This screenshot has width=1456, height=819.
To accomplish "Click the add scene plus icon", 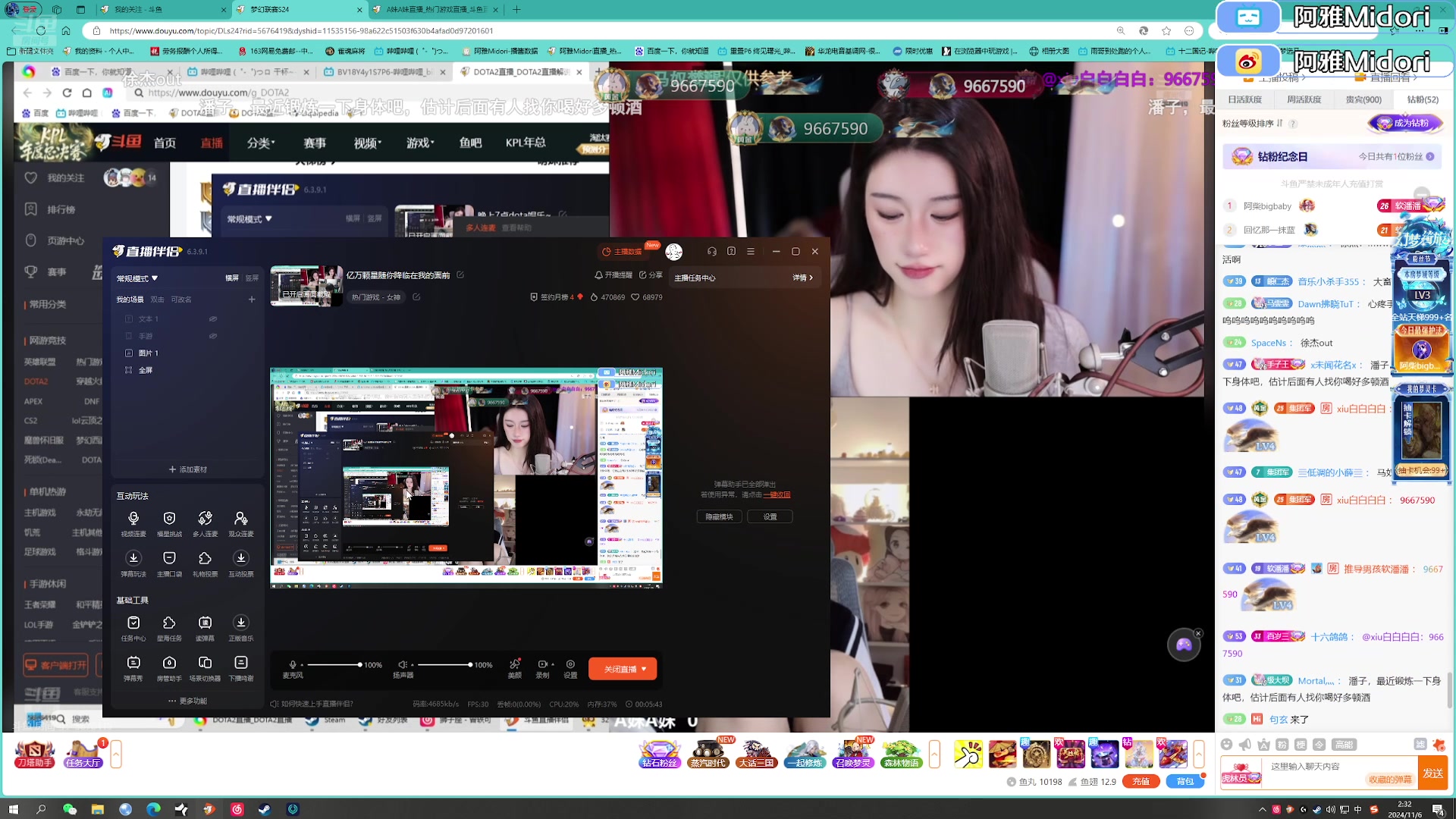I will point(252,300).
